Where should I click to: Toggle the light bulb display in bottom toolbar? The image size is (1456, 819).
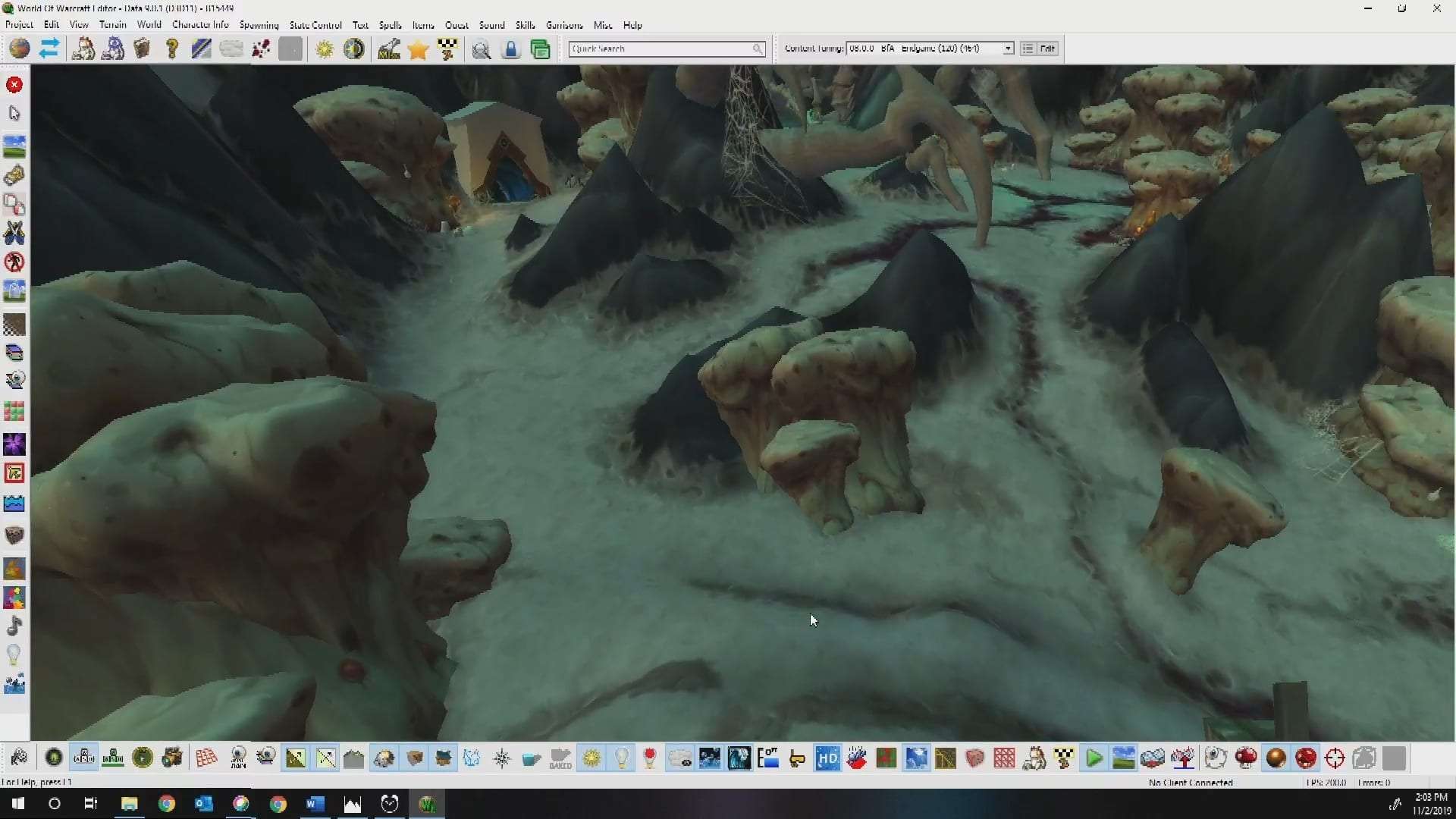[x=621, y=758]
